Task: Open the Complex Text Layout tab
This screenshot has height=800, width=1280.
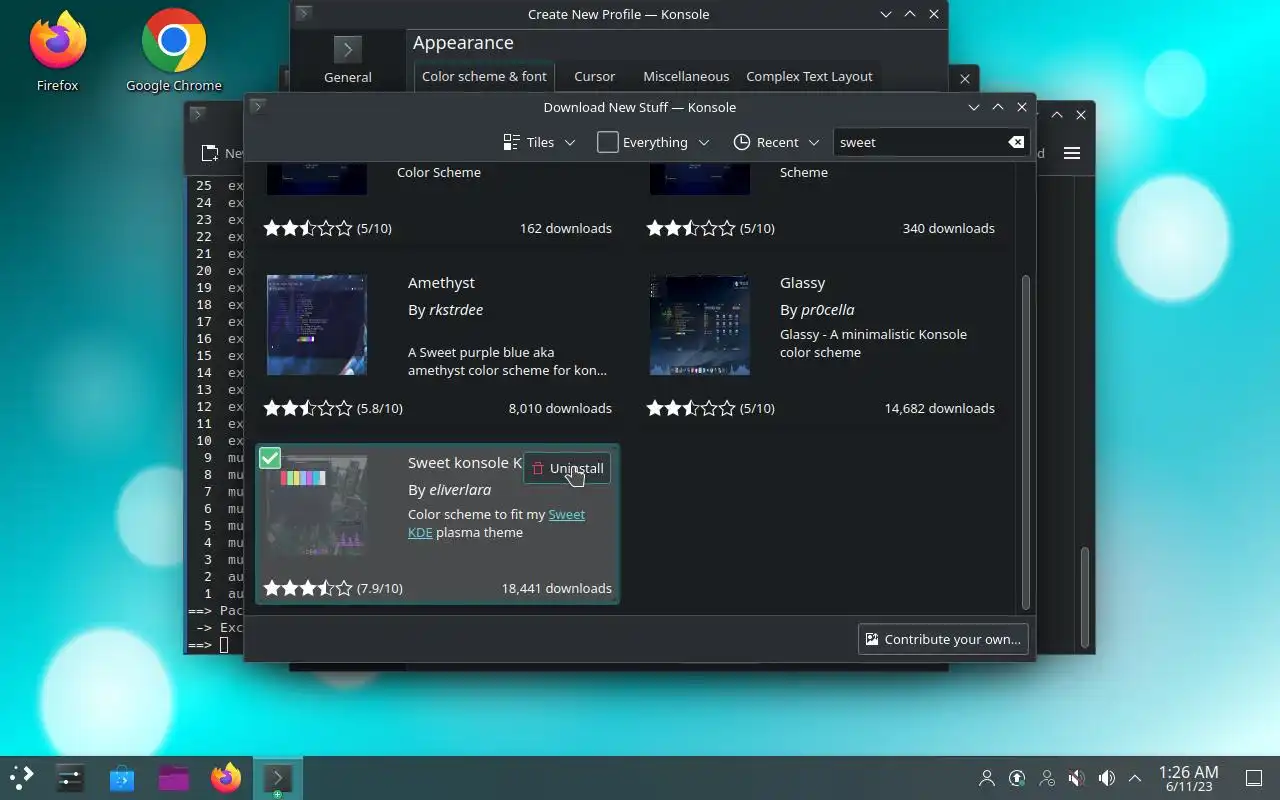Action: [x=809, y=76]
